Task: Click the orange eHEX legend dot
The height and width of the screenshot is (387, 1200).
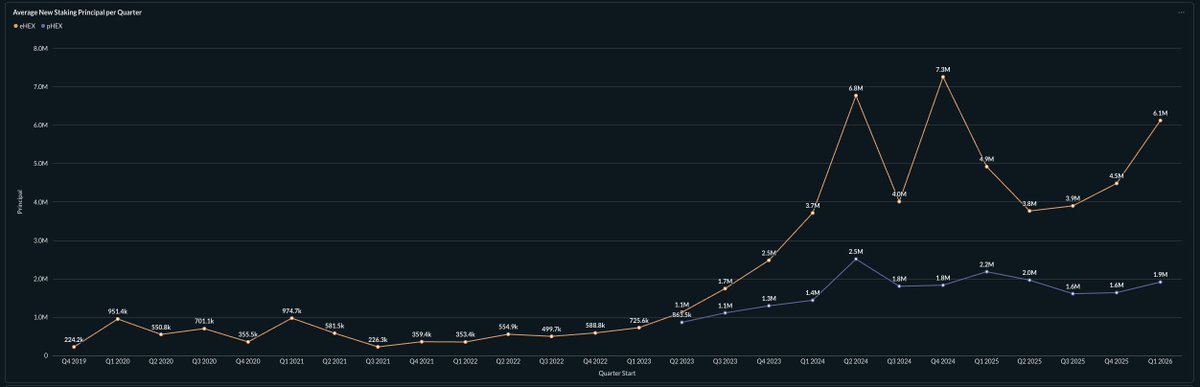Action: pyautogui.click(x=15, y=25)
